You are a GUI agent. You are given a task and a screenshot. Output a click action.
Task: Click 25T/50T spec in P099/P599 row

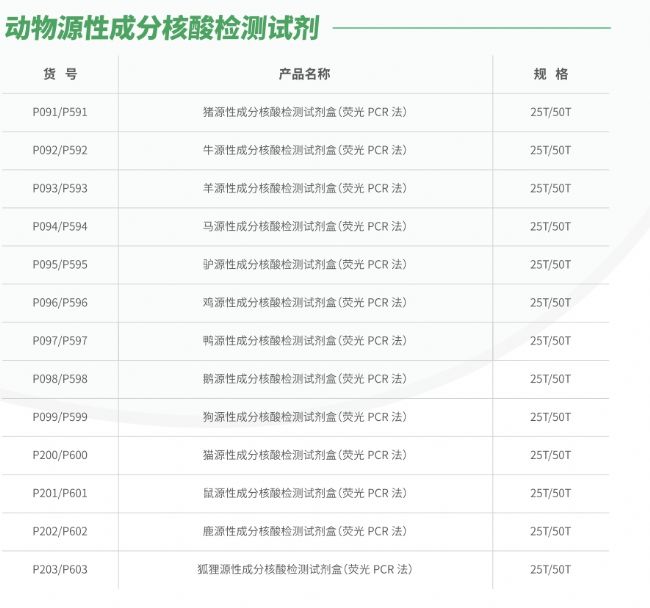(x=551, y=417)
